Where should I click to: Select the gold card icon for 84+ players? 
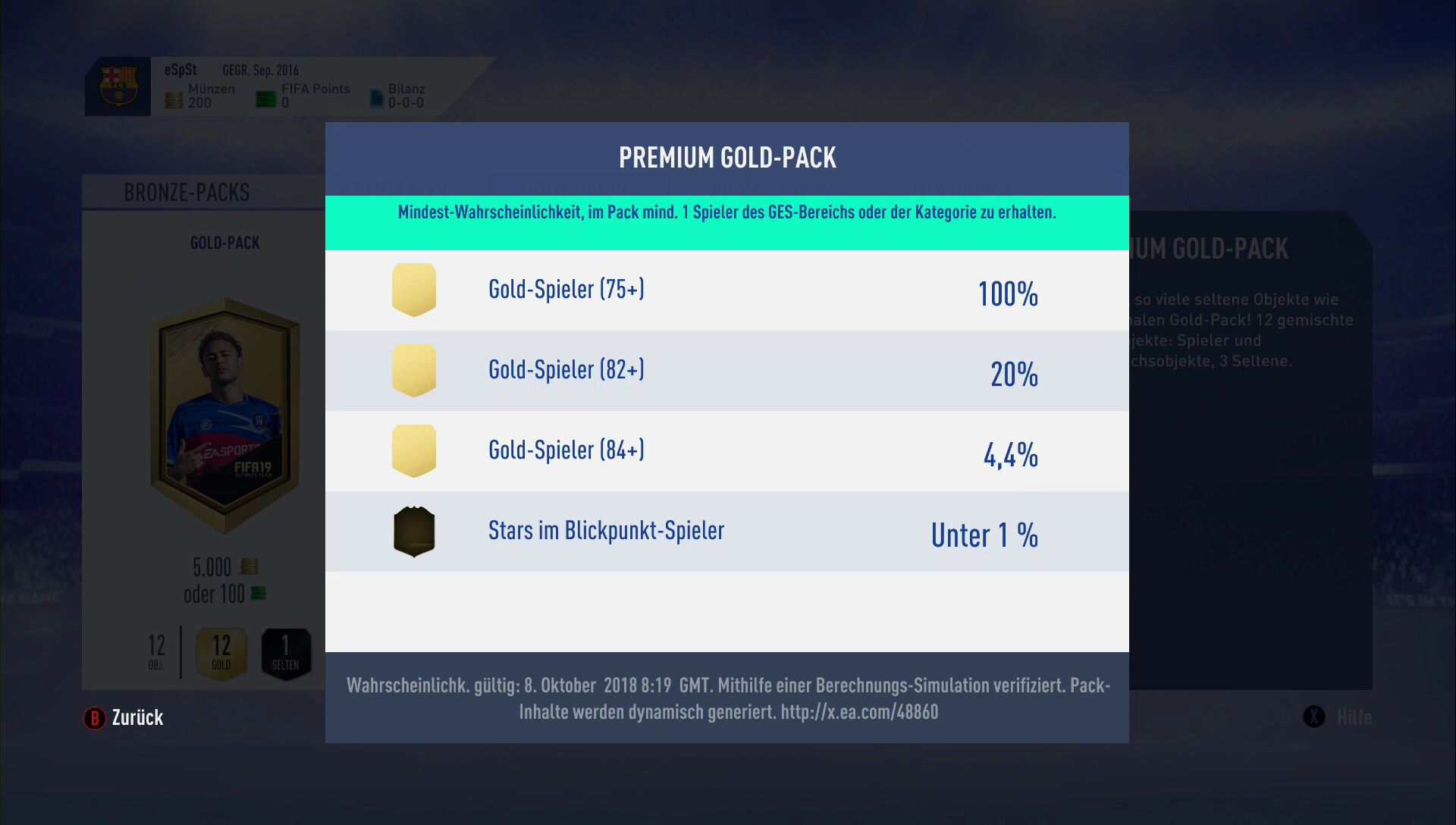414,450
